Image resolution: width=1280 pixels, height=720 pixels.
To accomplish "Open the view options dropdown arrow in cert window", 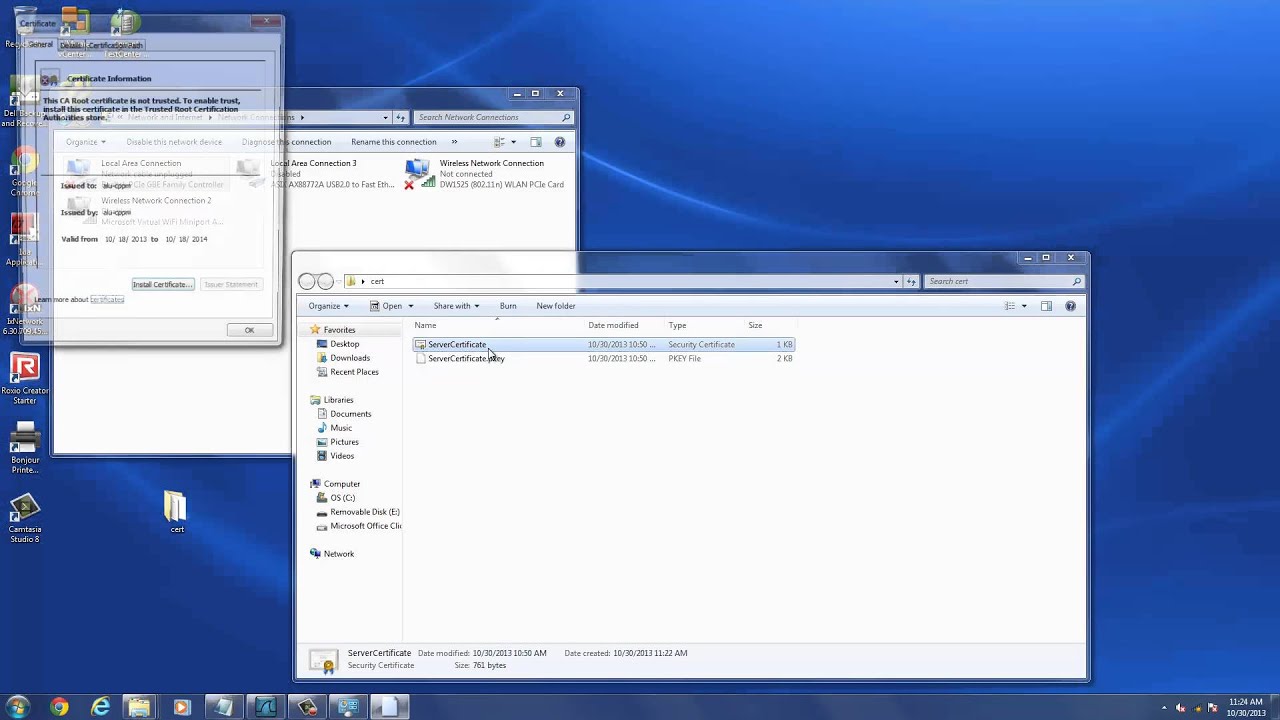I will (1024, 306).
